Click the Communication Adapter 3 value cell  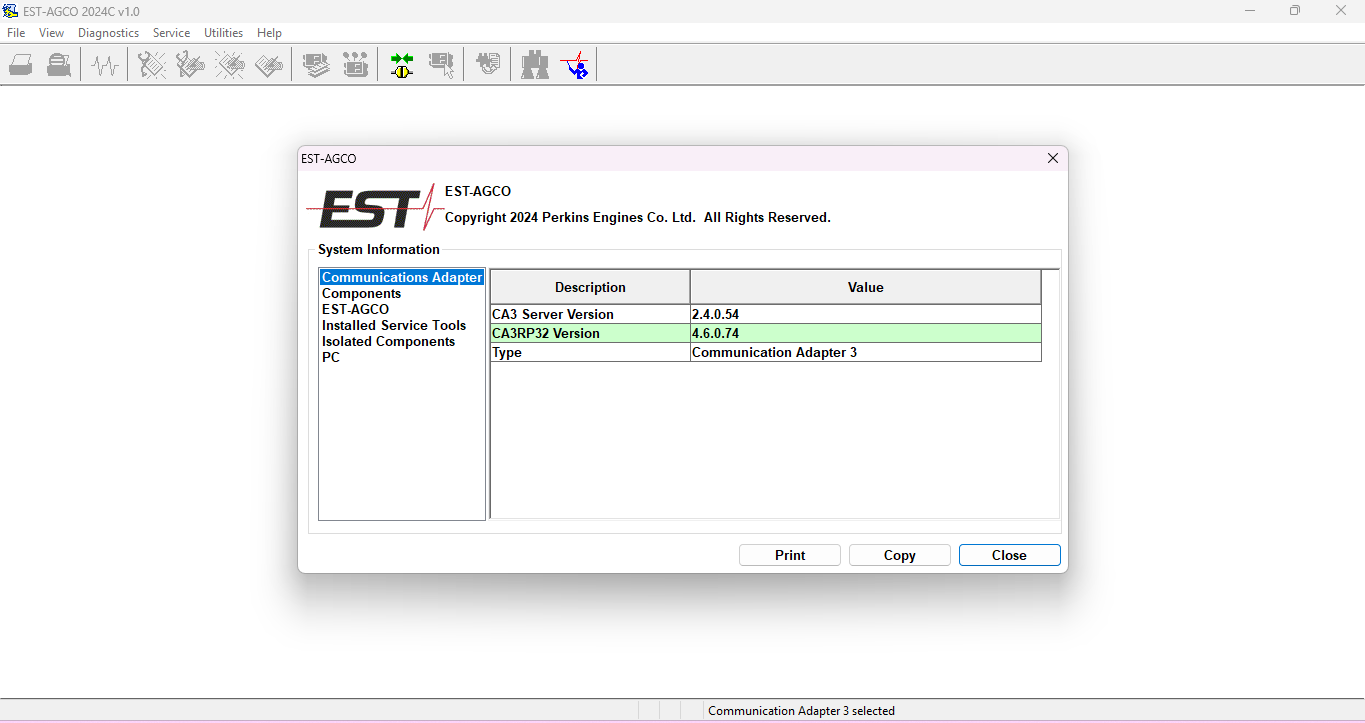866,352
